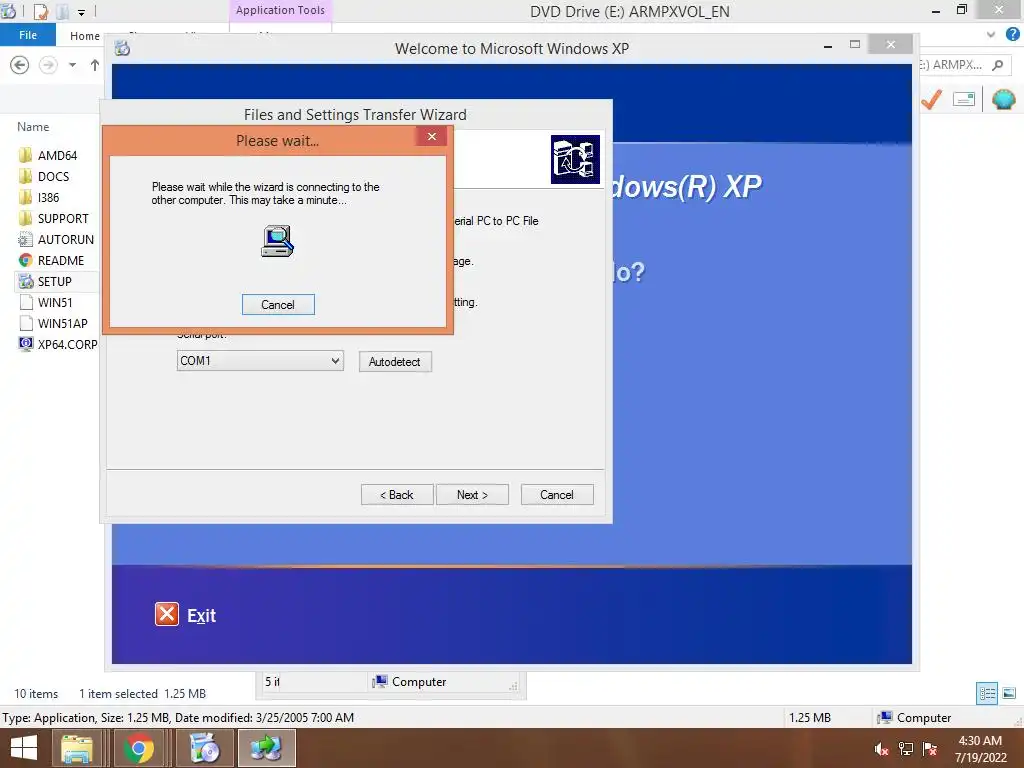This screenshot has height=768, width=1024.
Task: Open the Transfer Wizard taskbar item
Action: coord(266,748)
